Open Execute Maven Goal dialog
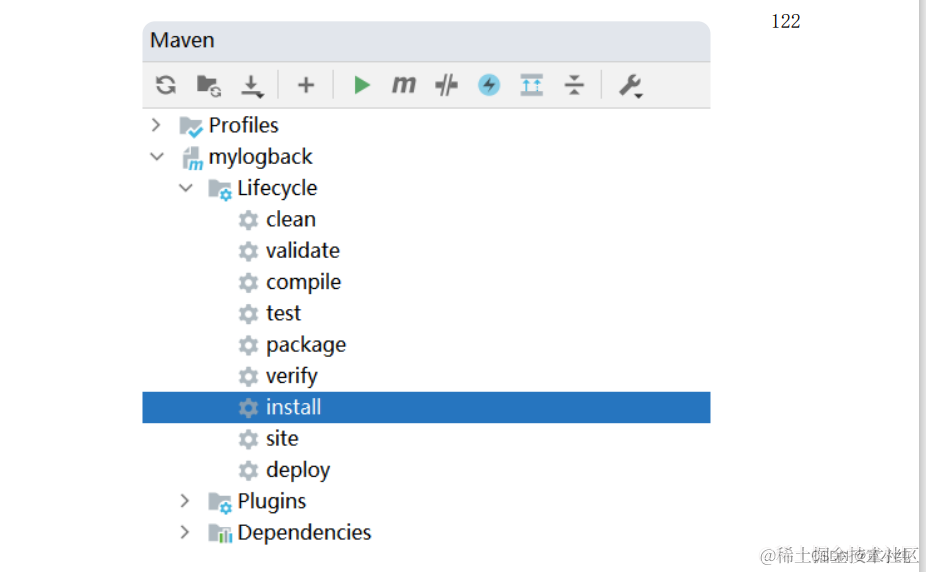The height and width of the screenshot is (572, 926). (404, 85)
